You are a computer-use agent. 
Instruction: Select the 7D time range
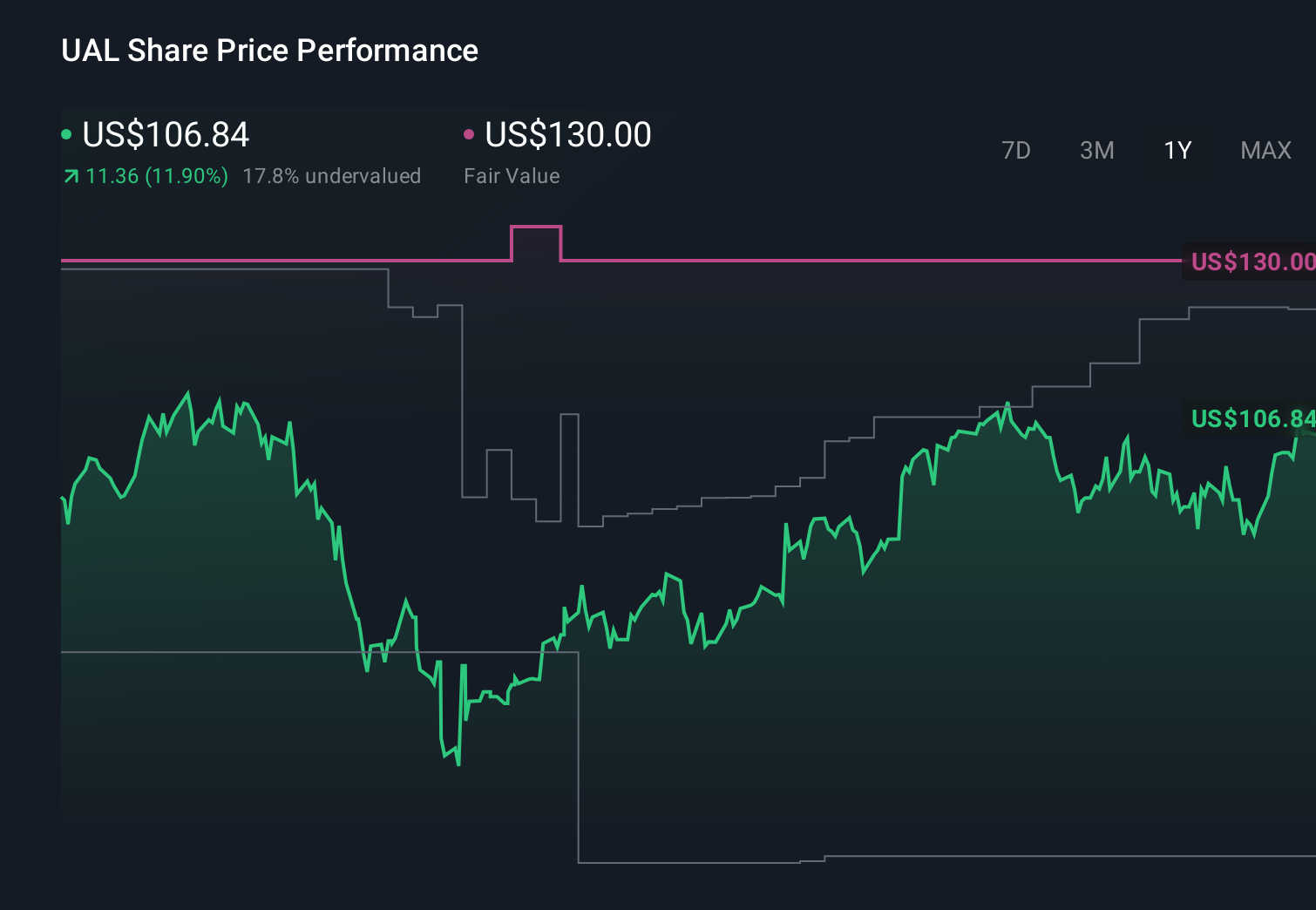pos(1017,150)
